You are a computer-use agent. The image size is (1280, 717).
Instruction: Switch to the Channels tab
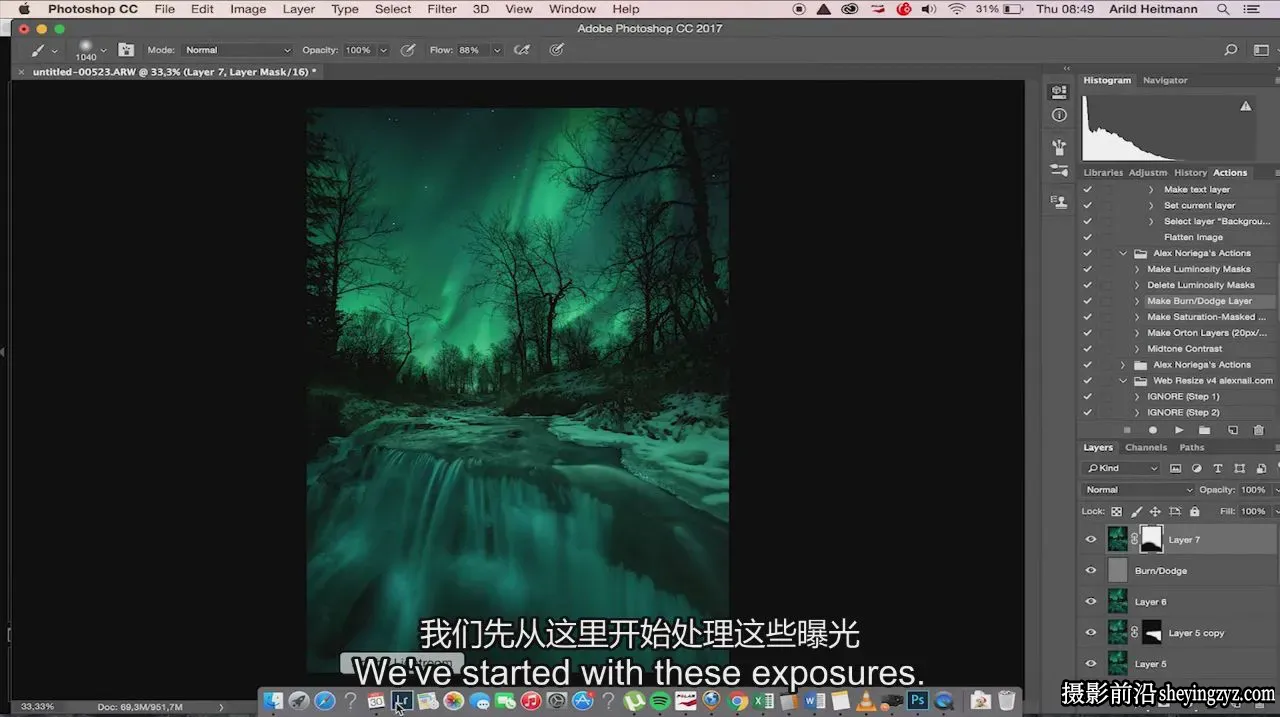tap(1146, 447)
